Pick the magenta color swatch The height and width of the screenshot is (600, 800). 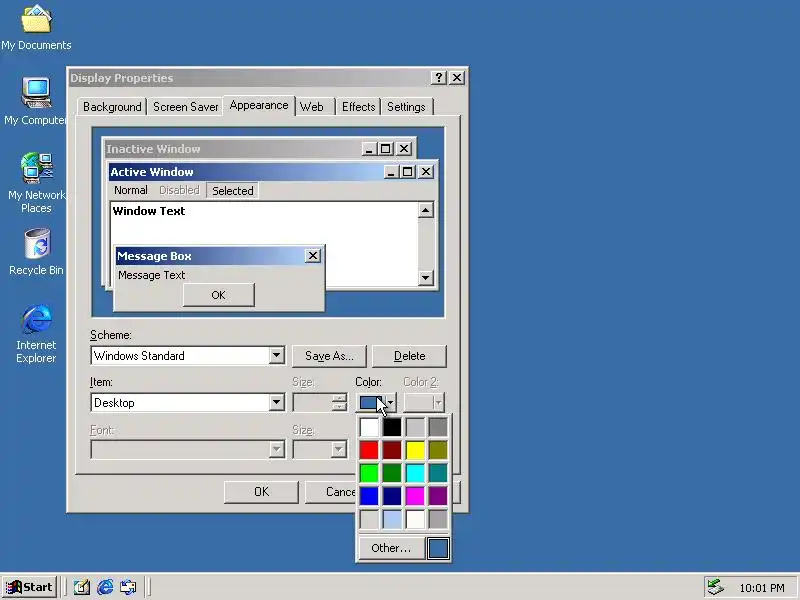(415, 496)
